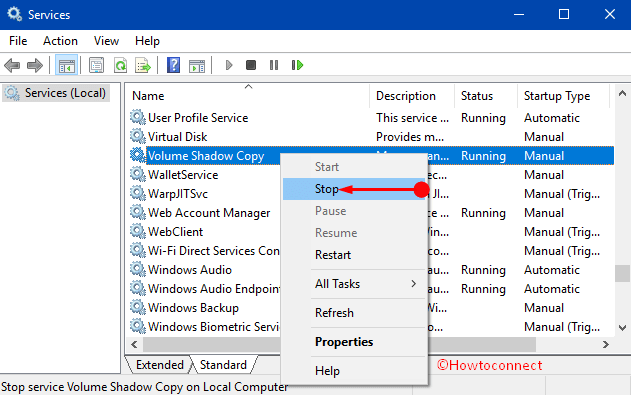Screen dimensions: 631x395
Task: Click gear icon of User Profile Service
Action: tap(138, 117)
